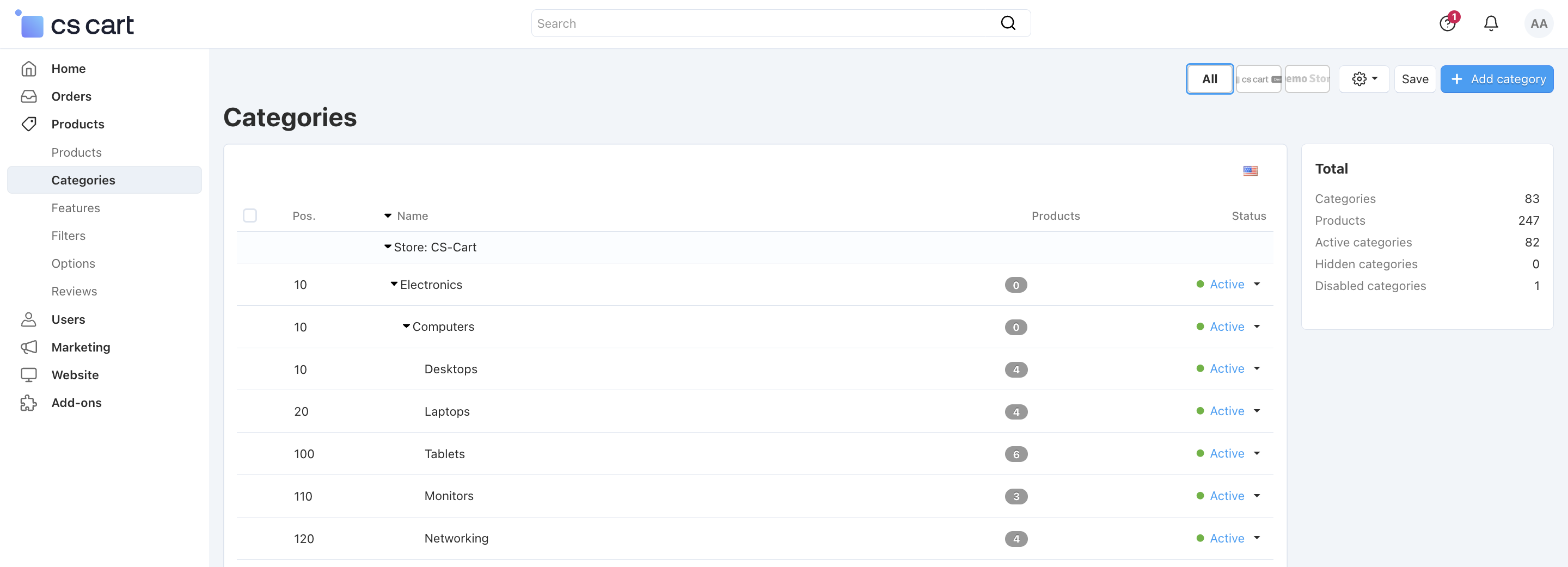The width and height of the screenshot is (1568, 567).
Task: Open the Networking category link
Action: [456, 538]
